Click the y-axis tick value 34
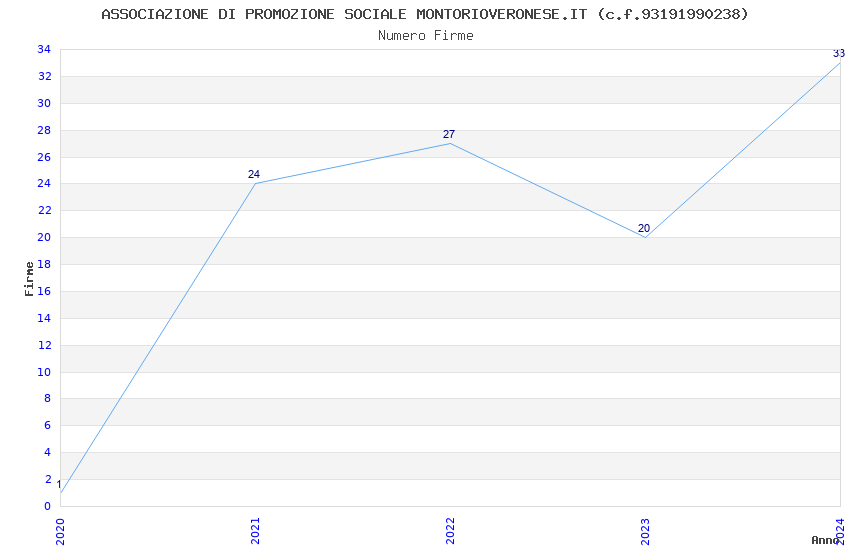This screenshot has height=550, width=850. click(44, 49)
